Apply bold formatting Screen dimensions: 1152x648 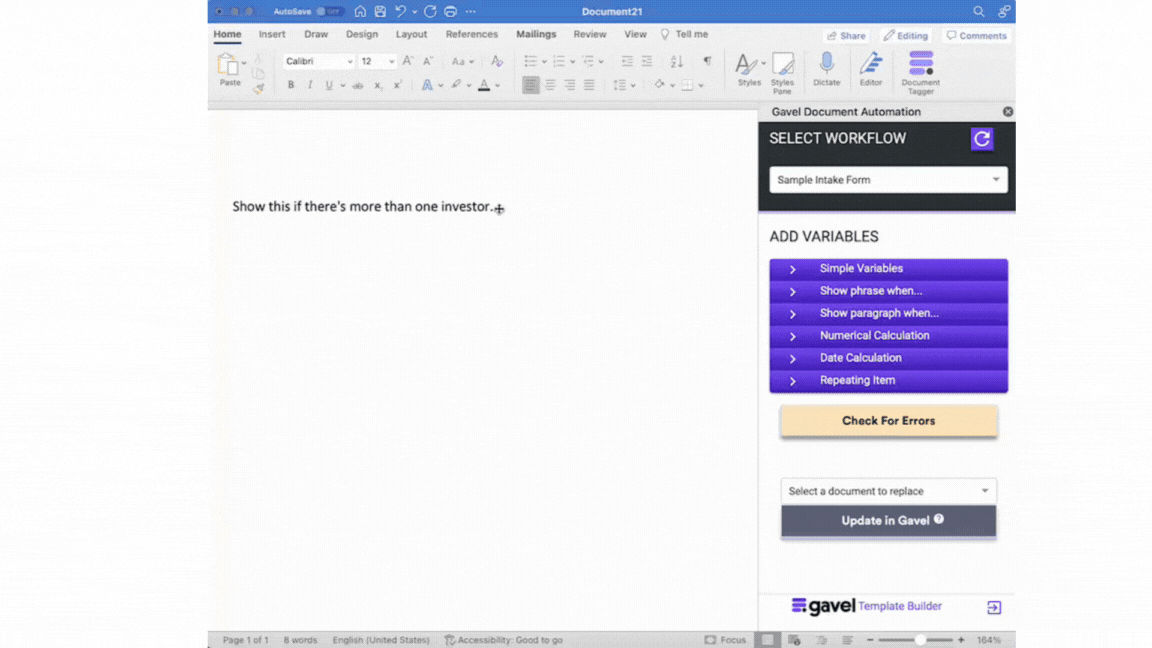289,84
